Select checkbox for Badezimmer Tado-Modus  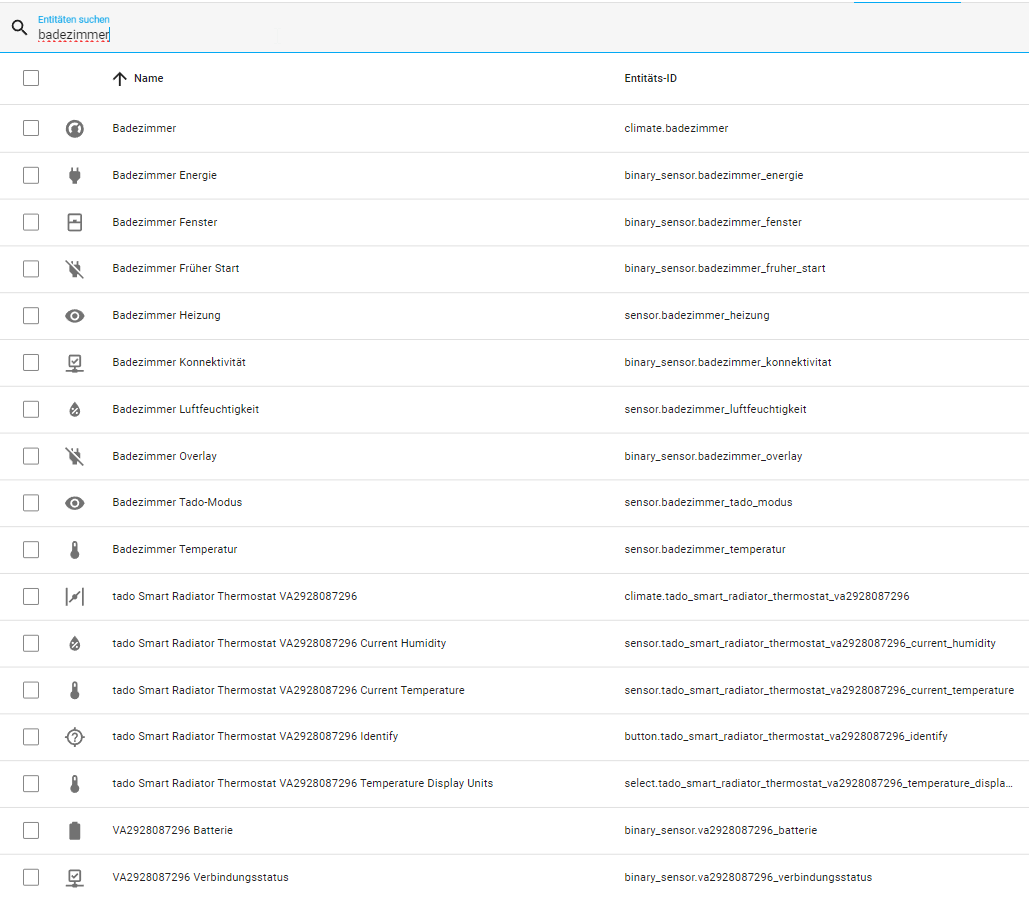(x=31, y=503)
